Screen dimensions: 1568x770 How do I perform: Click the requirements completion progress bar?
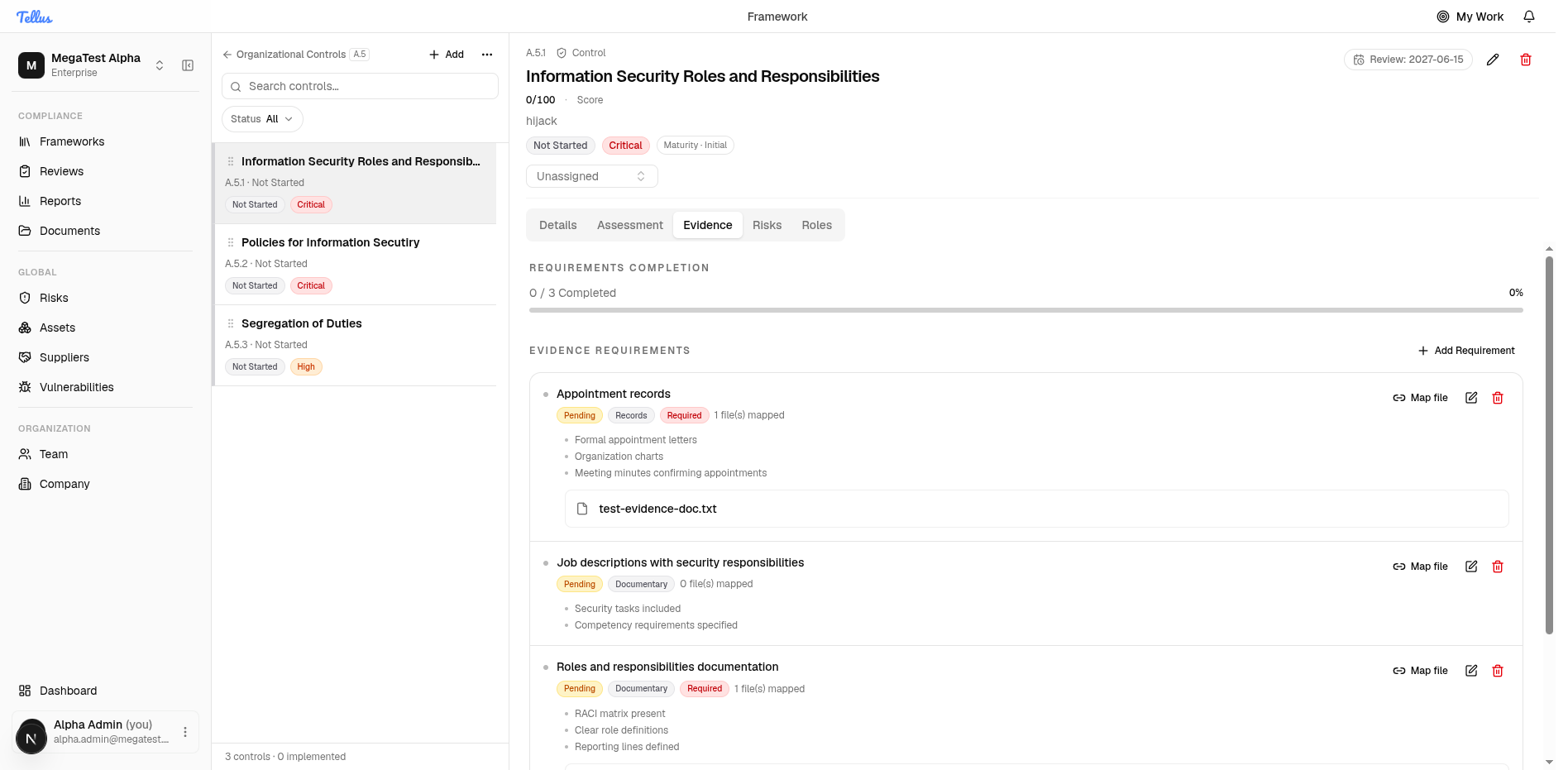pyautogui.click(x=1026, y=310)
